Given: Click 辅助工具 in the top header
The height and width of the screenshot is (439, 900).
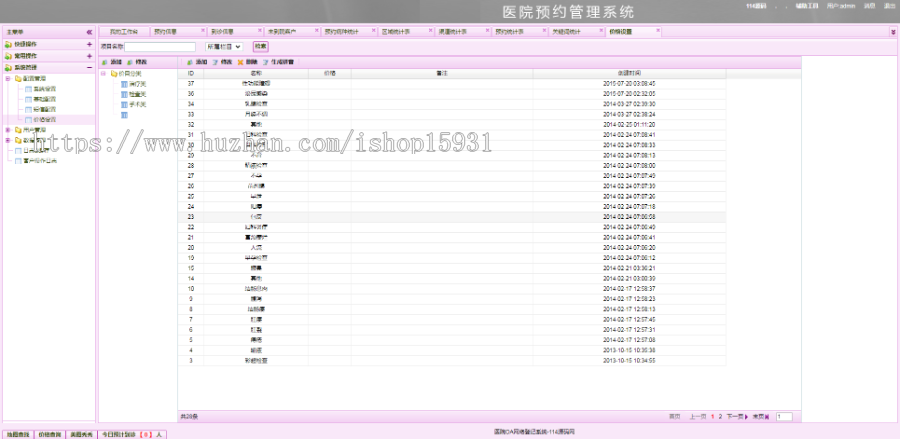Looking at the screenshot, I should click(806, 6).
